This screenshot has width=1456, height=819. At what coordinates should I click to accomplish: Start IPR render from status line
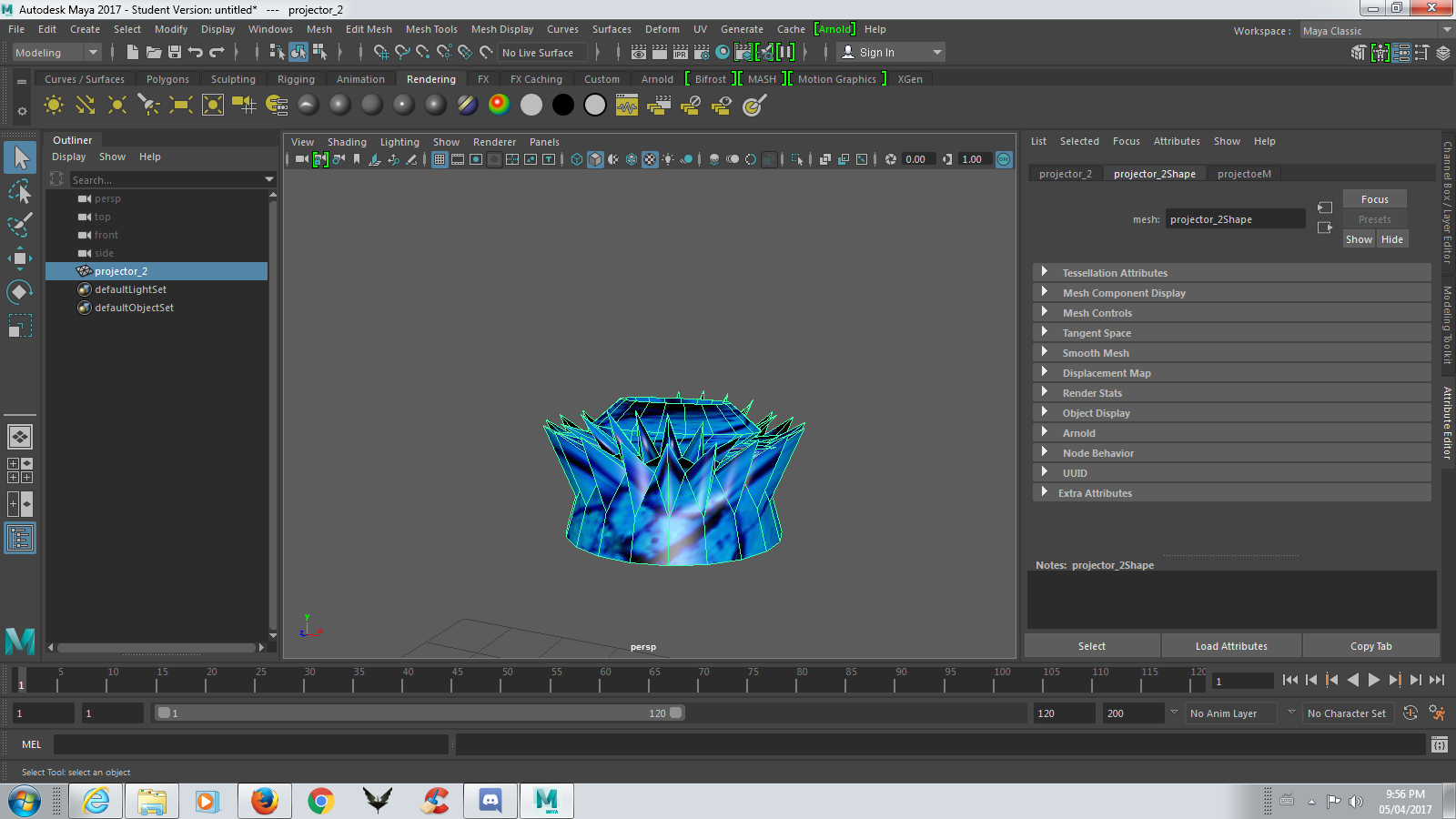click(x=681, y=53)
